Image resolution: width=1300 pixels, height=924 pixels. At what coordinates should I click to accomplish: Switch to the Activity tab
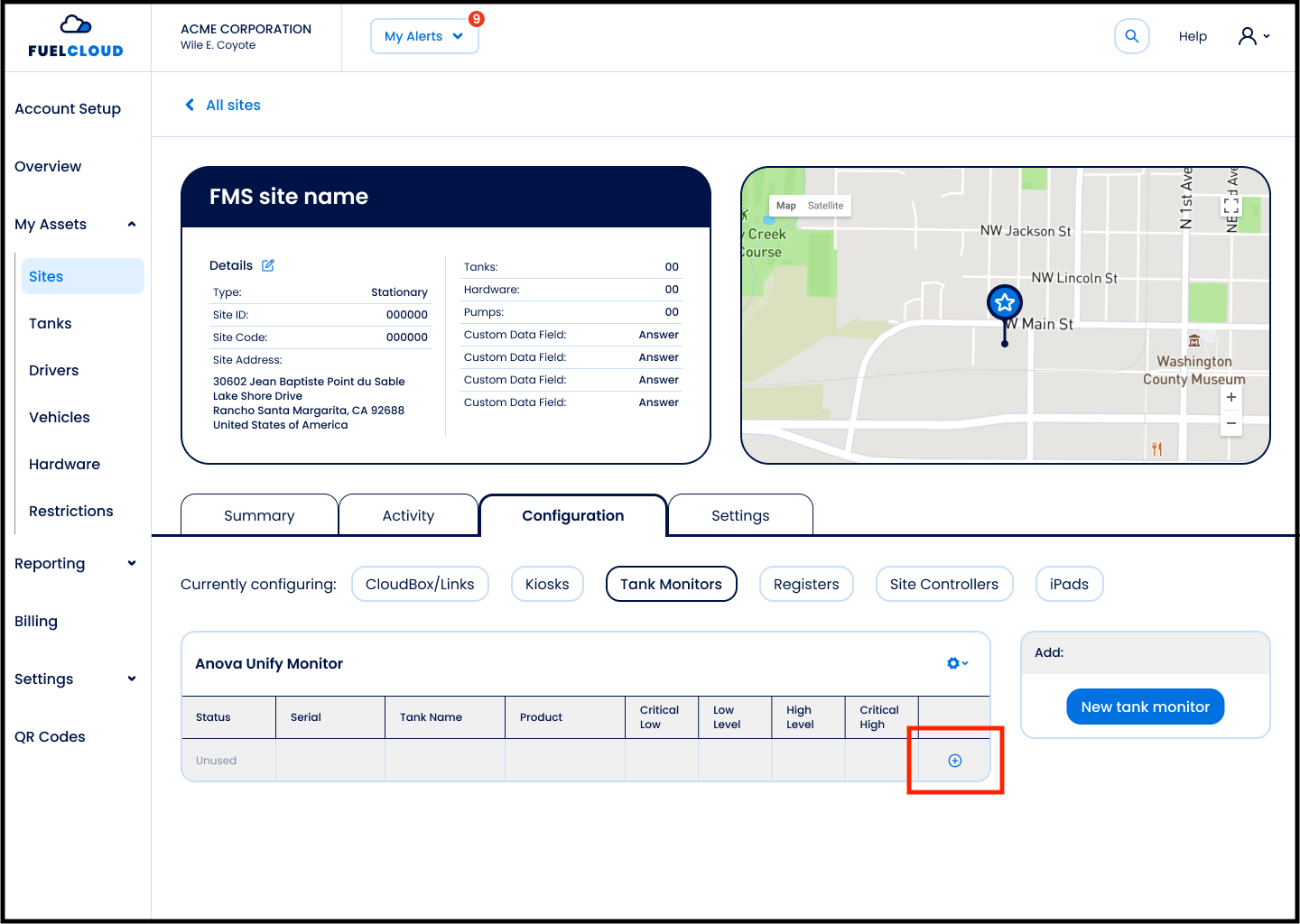click(x=408, y=515)
